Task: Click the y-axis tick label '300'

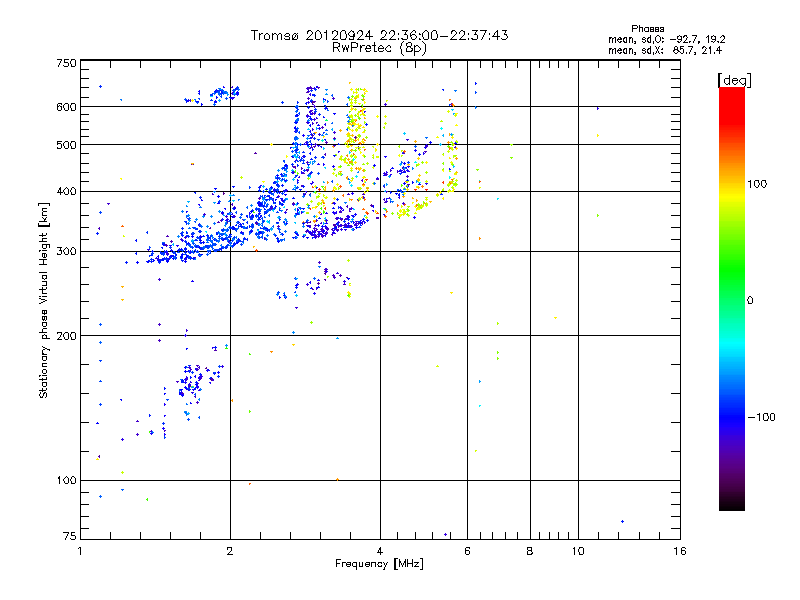Action: (66, 252)
